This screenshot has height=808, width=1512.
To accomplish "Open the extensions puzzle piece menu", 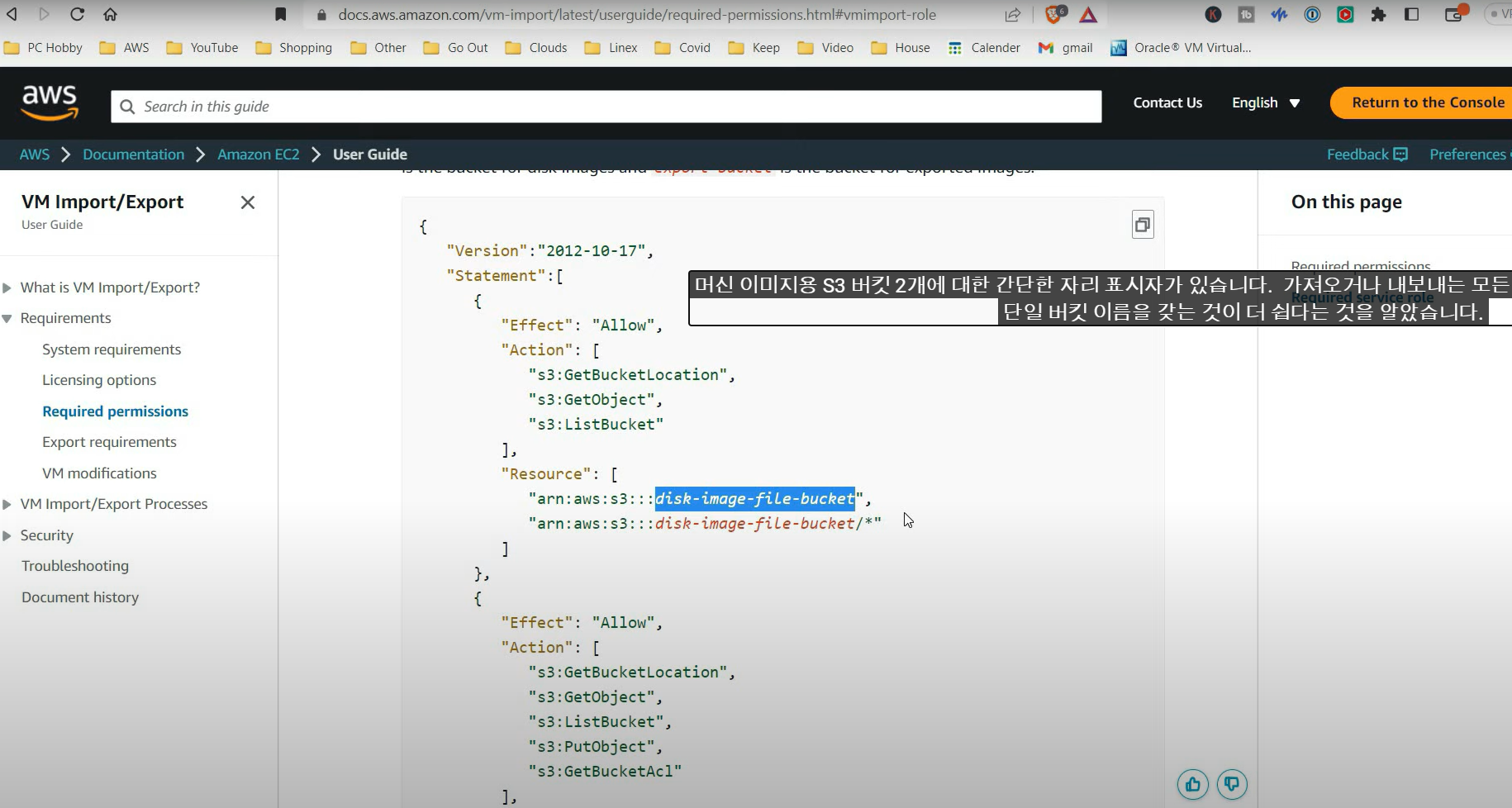I will 1378,14.
